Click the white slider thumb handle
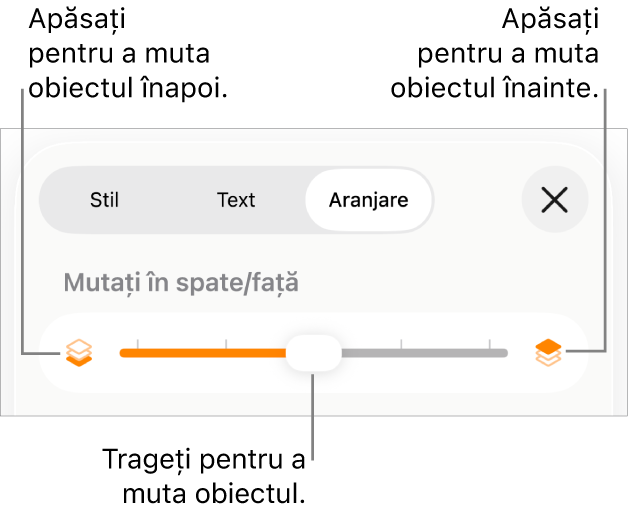 coord(314,353)
